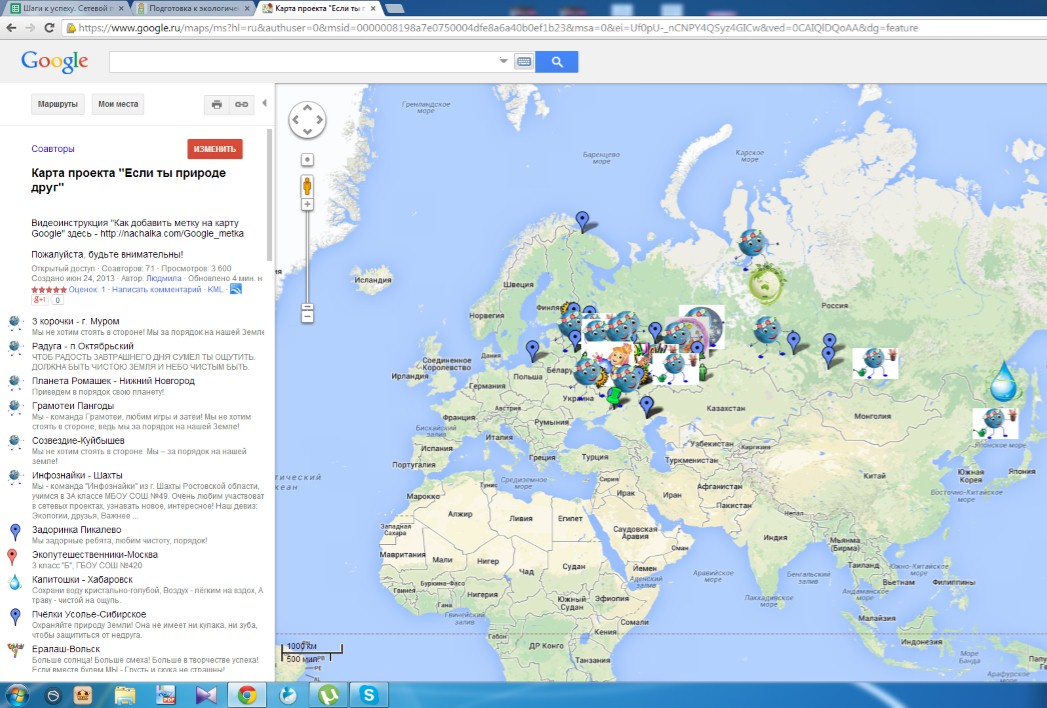Click the chain link icon button
The width and height of the screenshot is (1047, 708).
coord(241,104)
